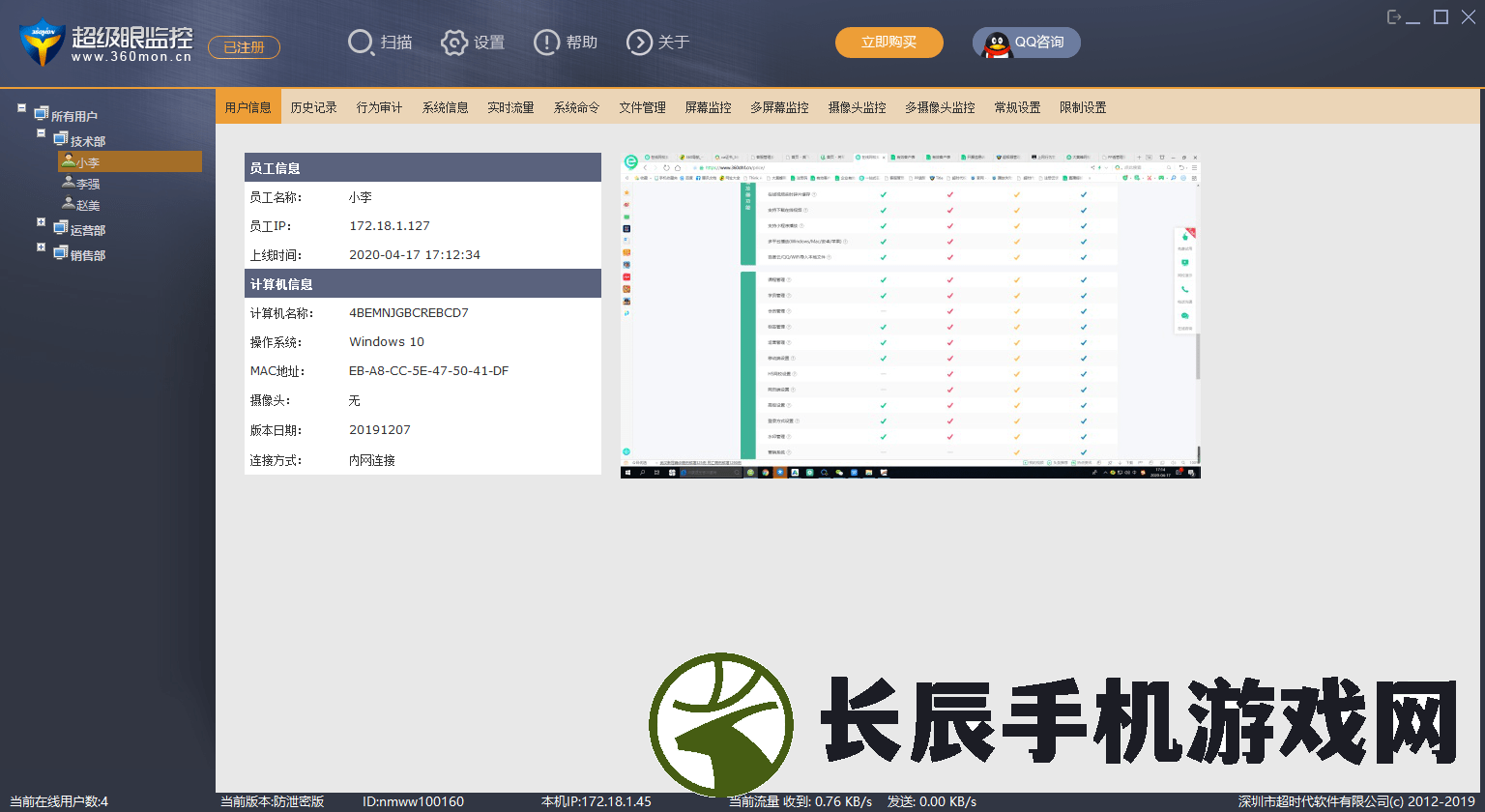The height and width of the screenshot is (812, 1485).
Task: Select 赵美 in the user tree
Action: [x=88, y=205]
